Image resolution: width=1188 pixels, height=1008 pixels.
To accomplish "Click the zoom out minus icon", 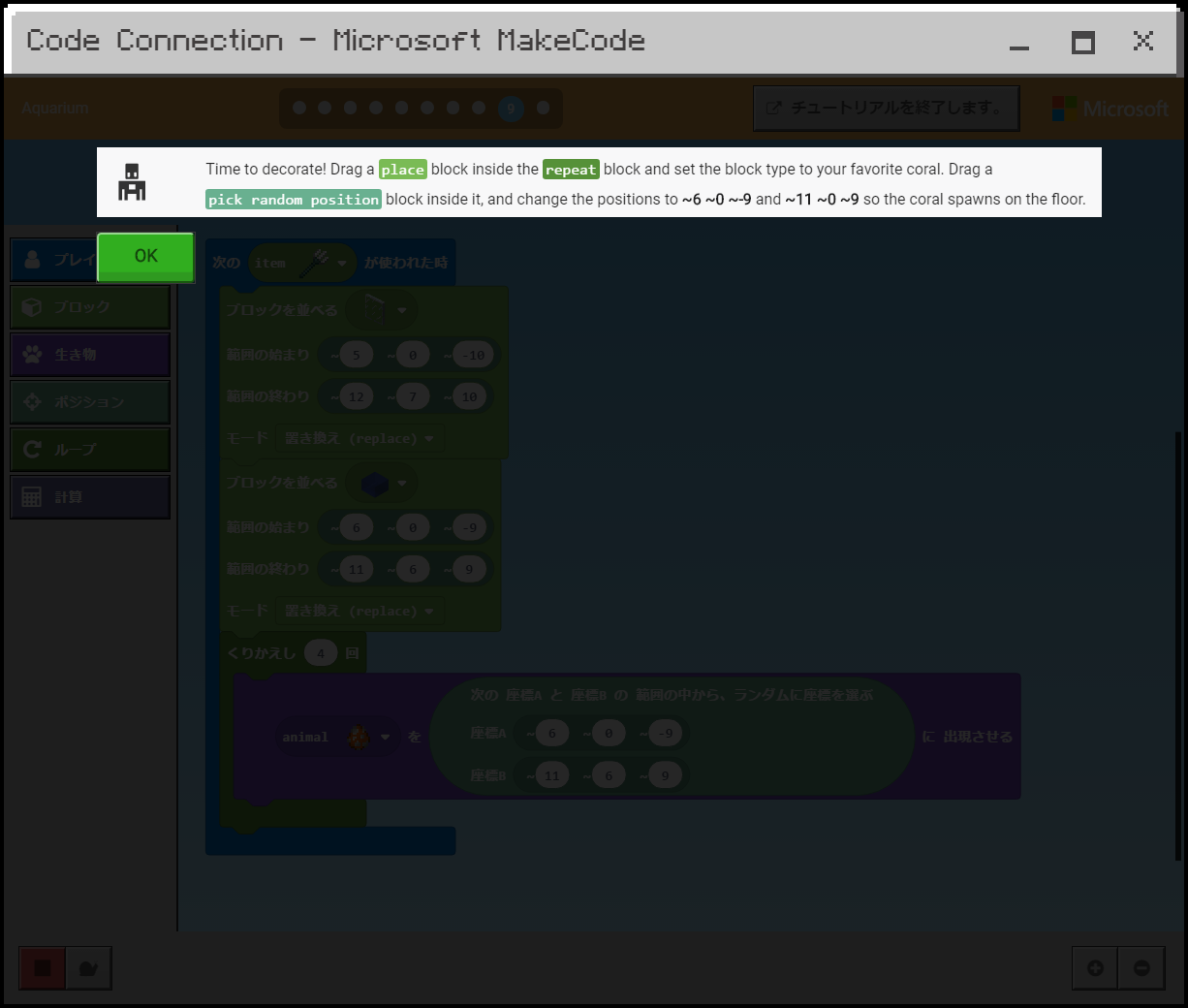I will [x=1141, y=968].
